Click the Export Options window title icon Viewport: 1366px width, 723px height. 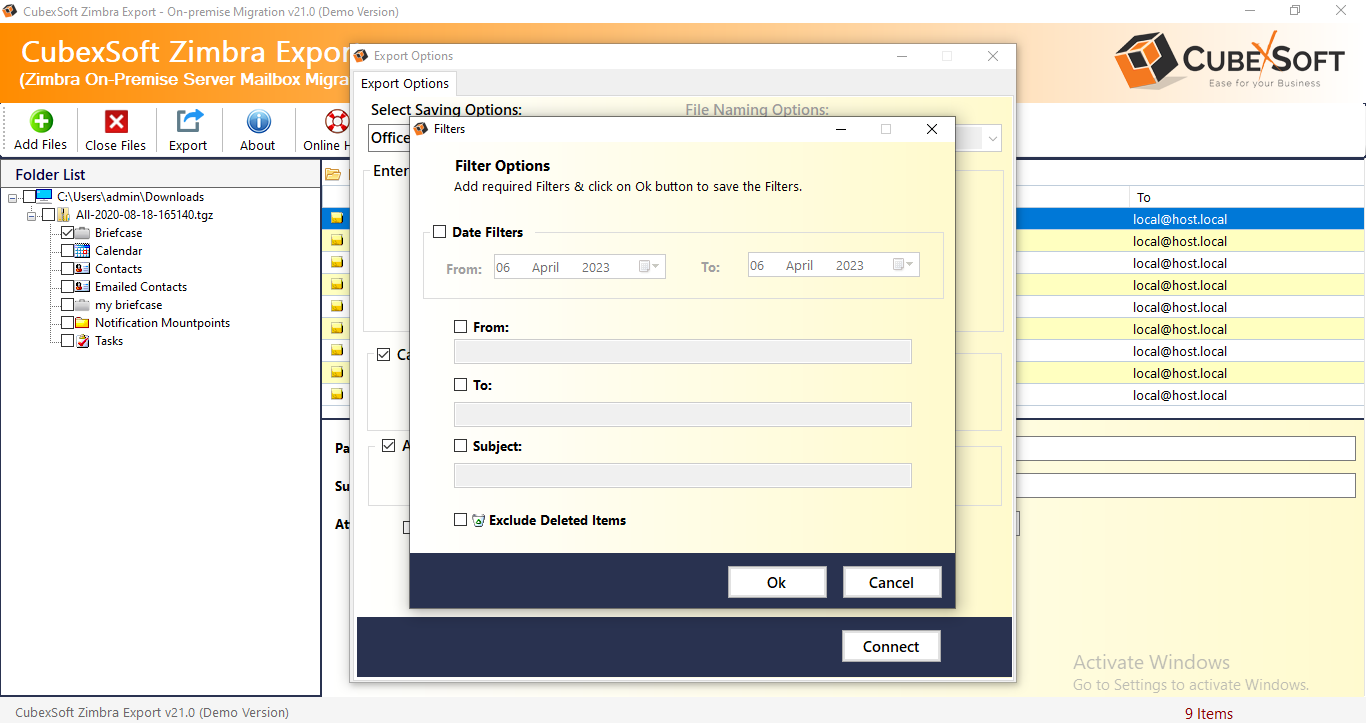[x=362, y=56]
